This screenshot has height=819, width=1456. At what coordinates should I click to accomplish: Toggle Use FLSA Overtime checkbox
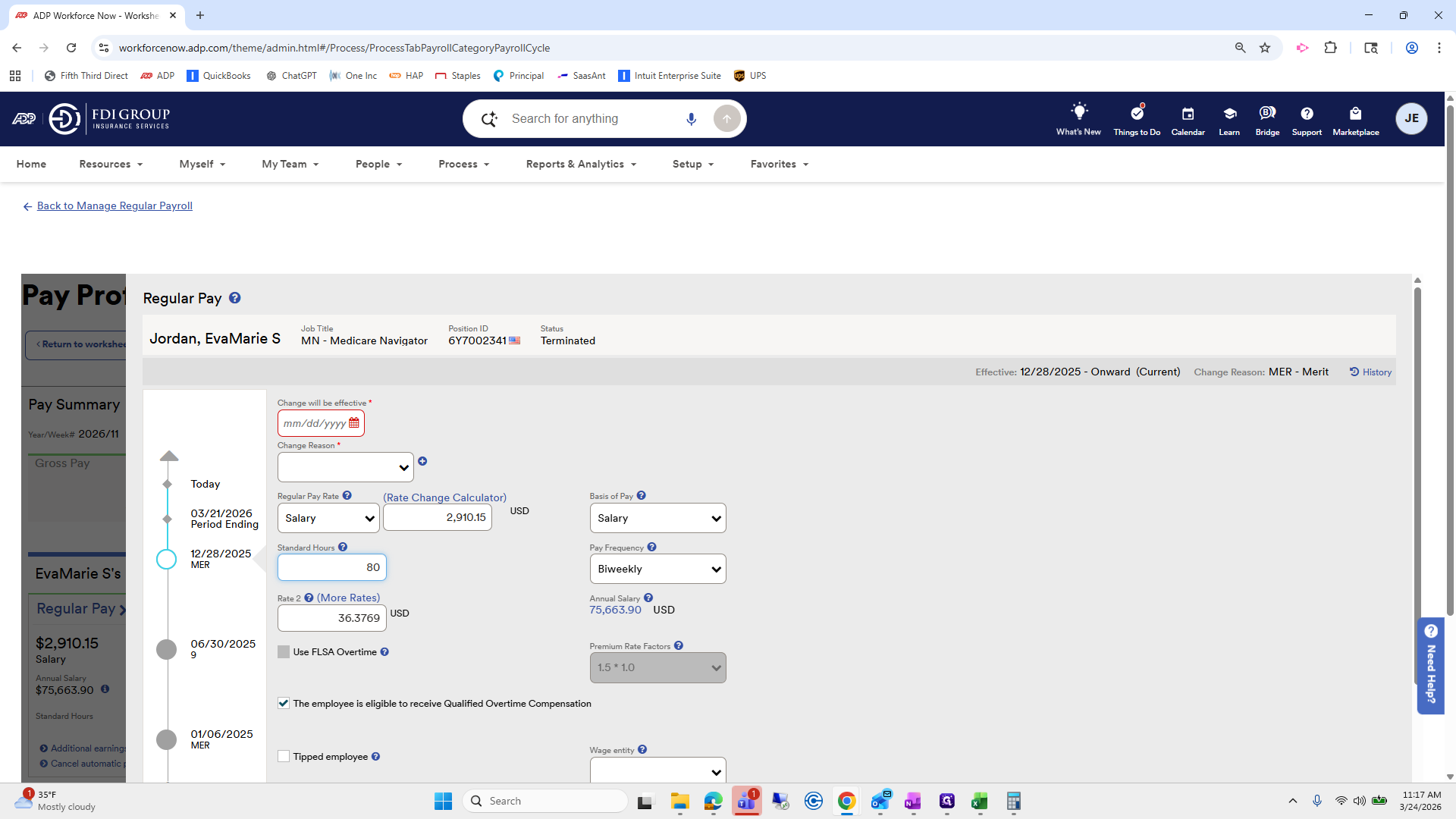click(284, 652)
